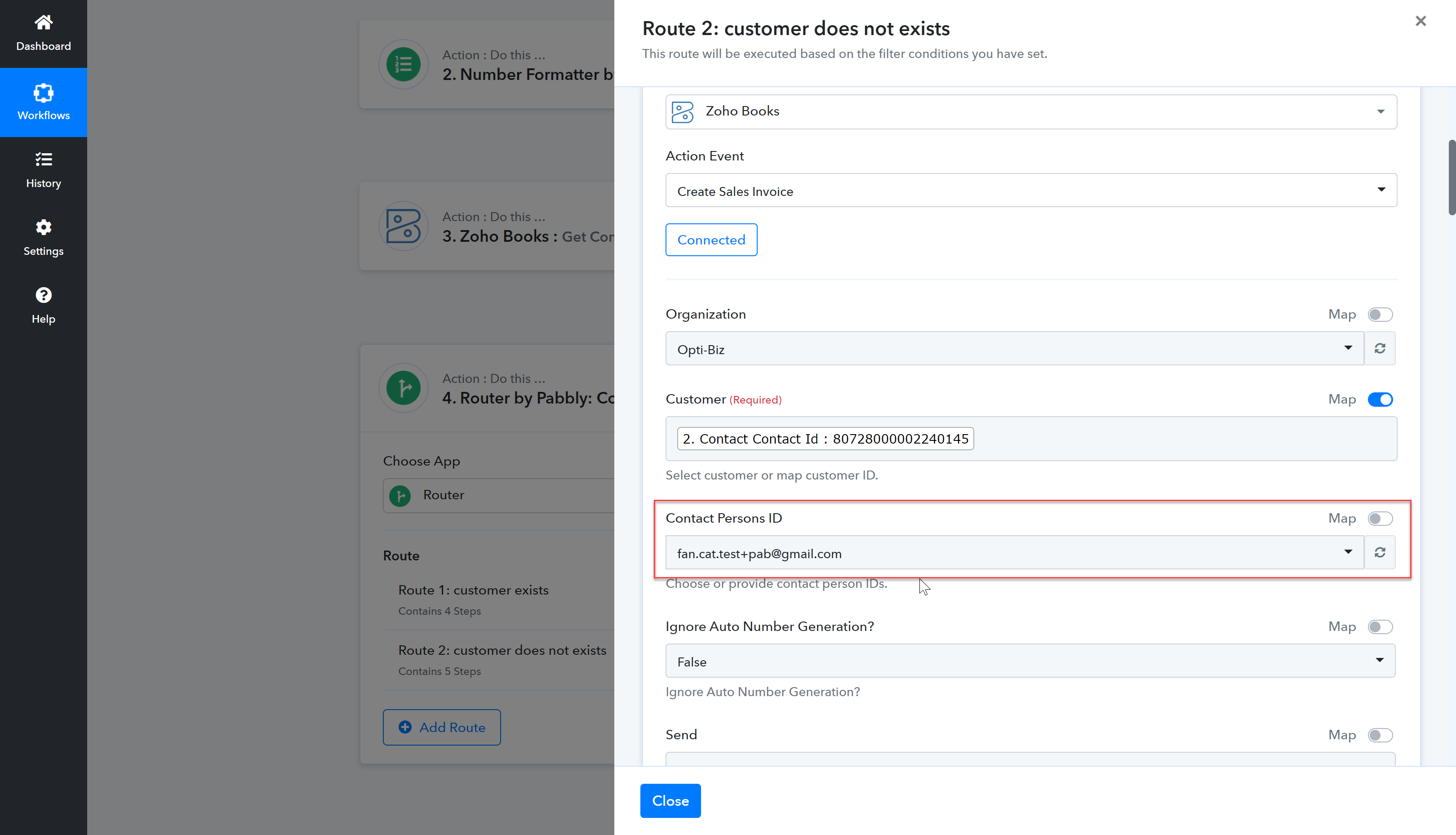Viewport: 1456px width, 835px height.
Task: Click the mapped Contact Id tag
Action: point(825,439)
